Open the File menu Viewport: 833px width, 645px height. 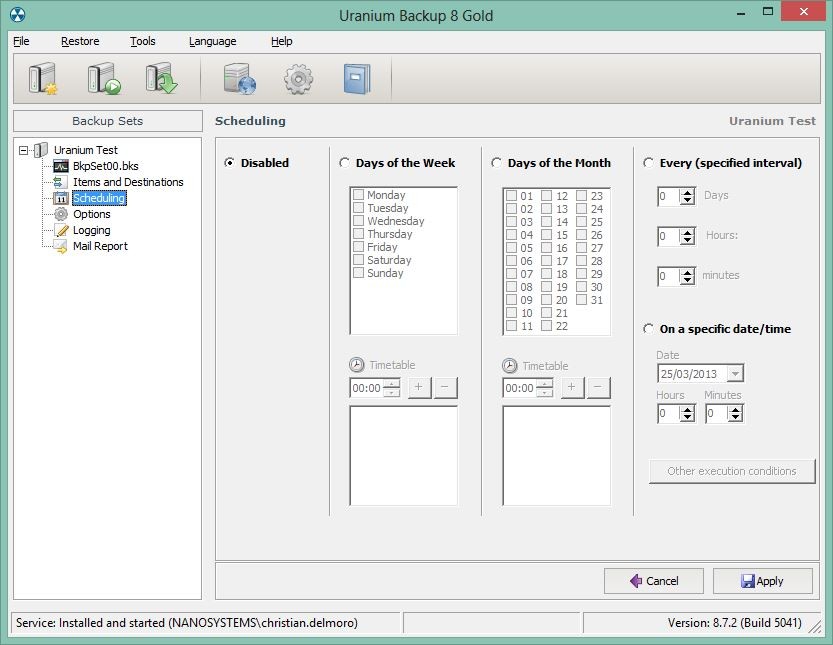tap(21, 41)
